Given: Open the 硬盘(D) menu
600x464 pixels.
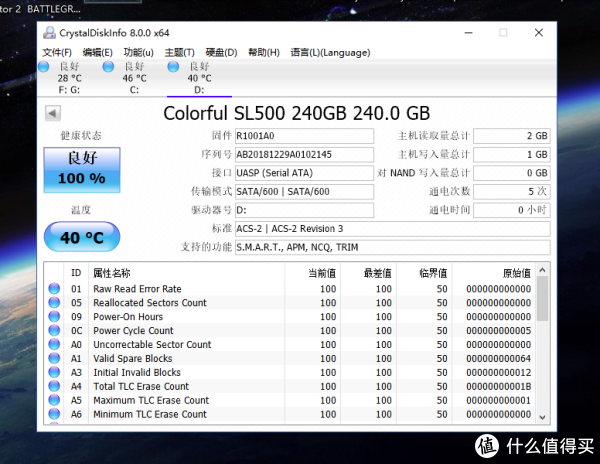Looking at the screenshot, I should [221, 52].
